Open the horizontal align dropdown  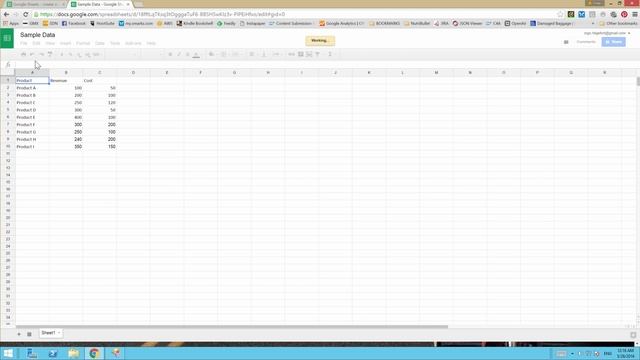pos(252,54)
